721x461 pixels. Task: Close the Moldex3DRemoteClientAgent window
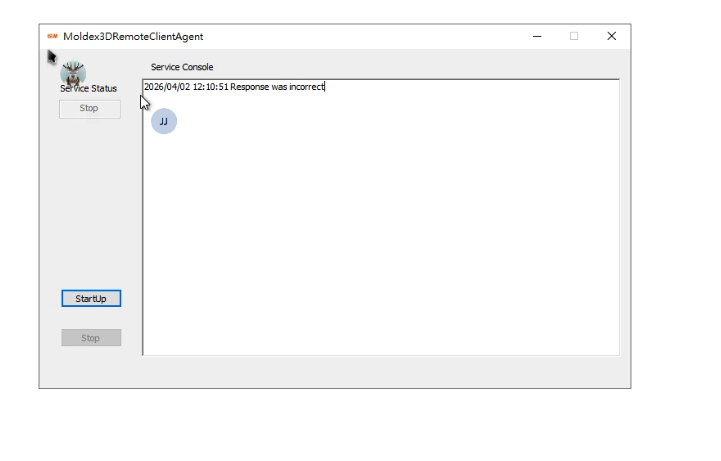point(611,36)
